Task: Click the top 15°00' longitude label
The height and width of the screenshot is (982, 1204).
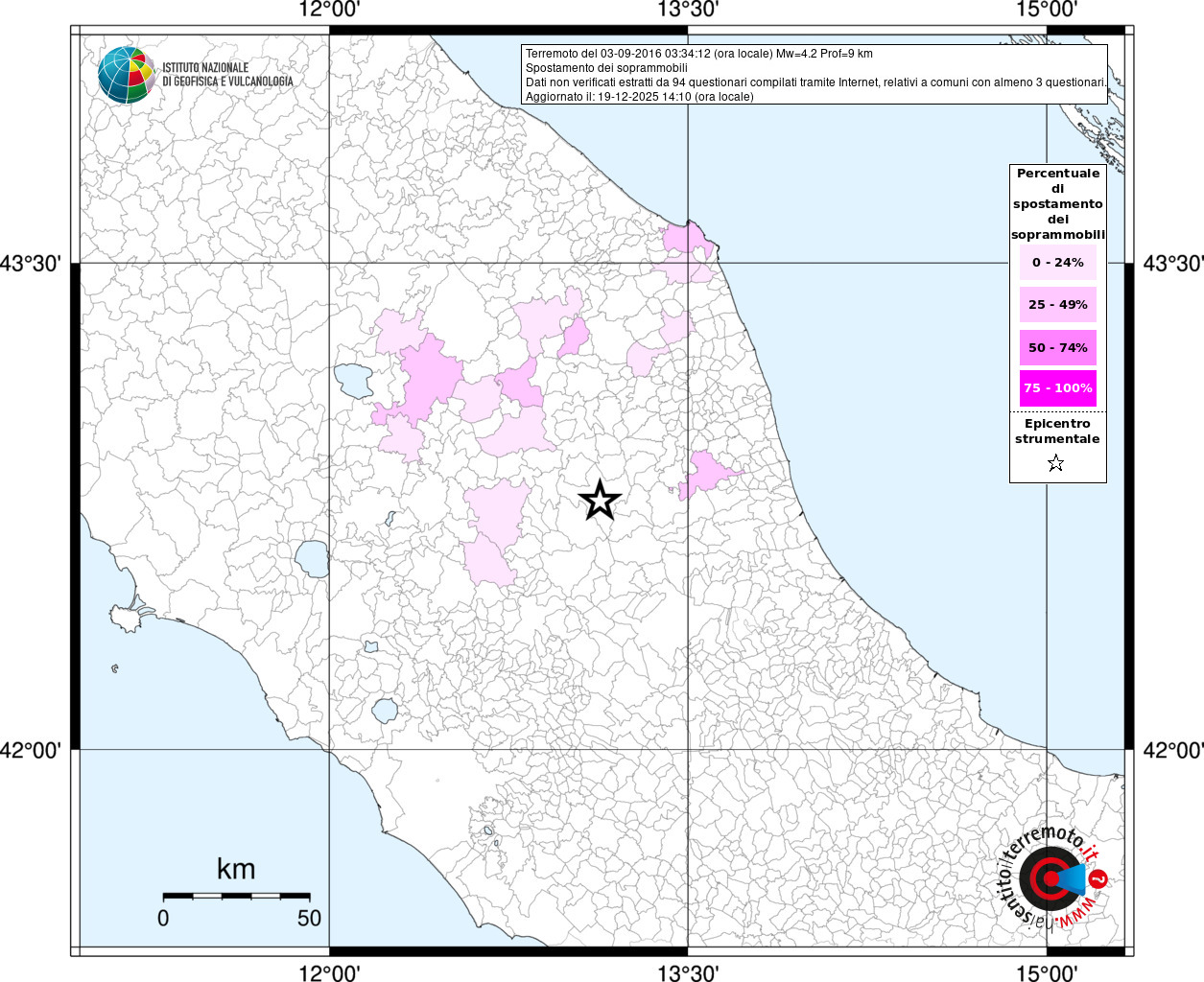Action: 1047,10
